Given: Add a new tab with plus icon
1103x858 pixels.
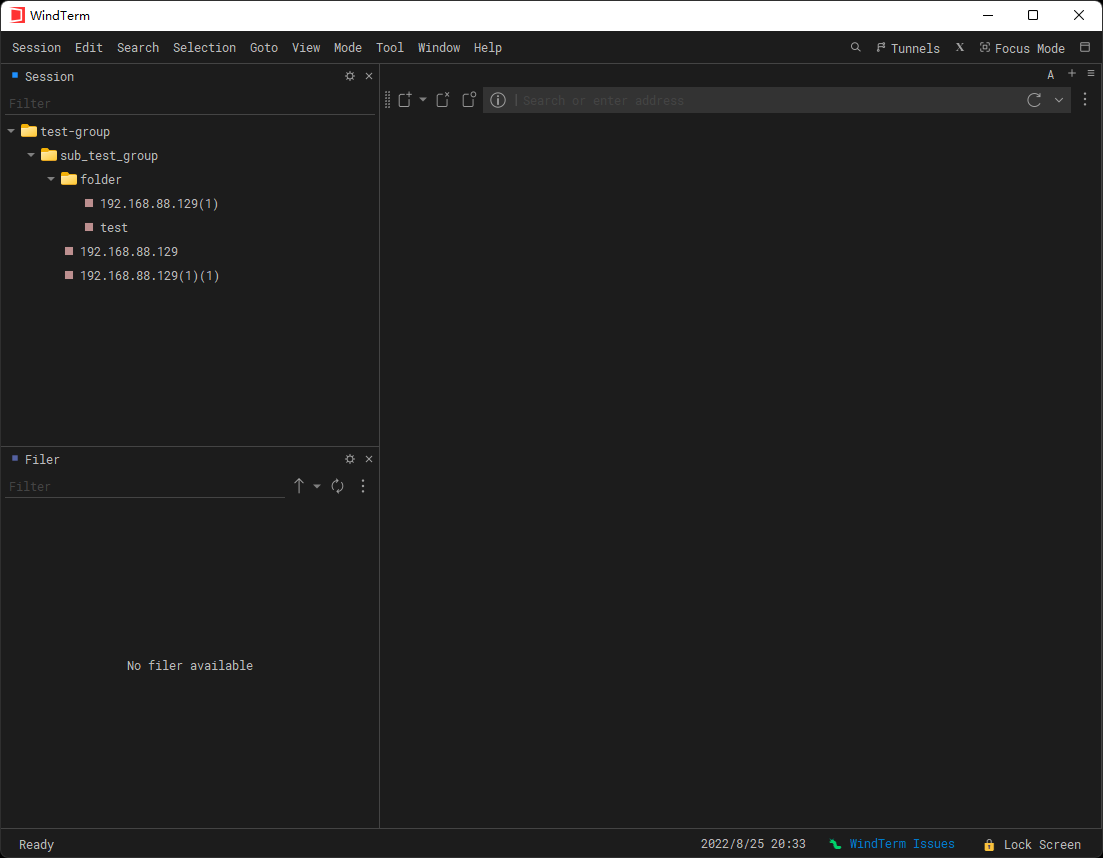Looking at the screenshot, I should [x=1072, y=73].
